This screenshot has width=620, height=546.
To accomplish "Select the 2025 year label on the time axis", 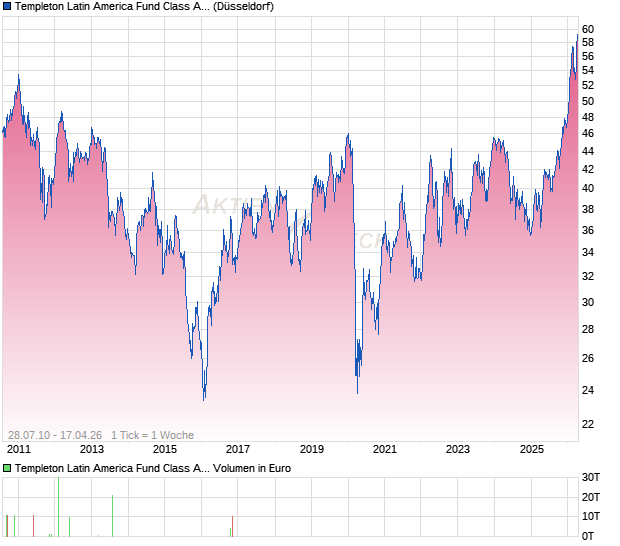I will [530, 450].
